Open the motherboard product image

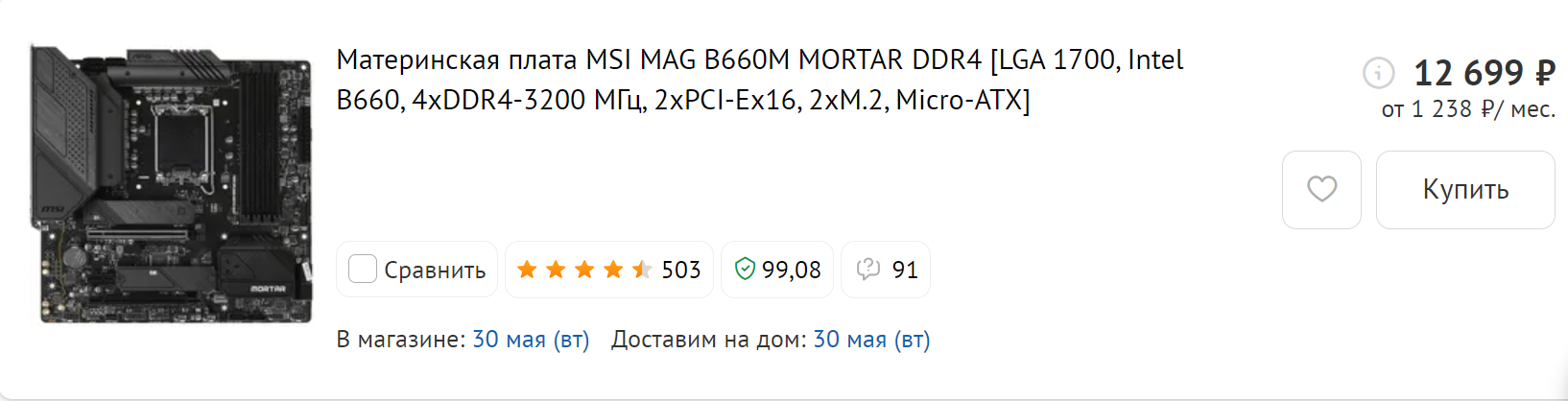click(x=171, y=183)
